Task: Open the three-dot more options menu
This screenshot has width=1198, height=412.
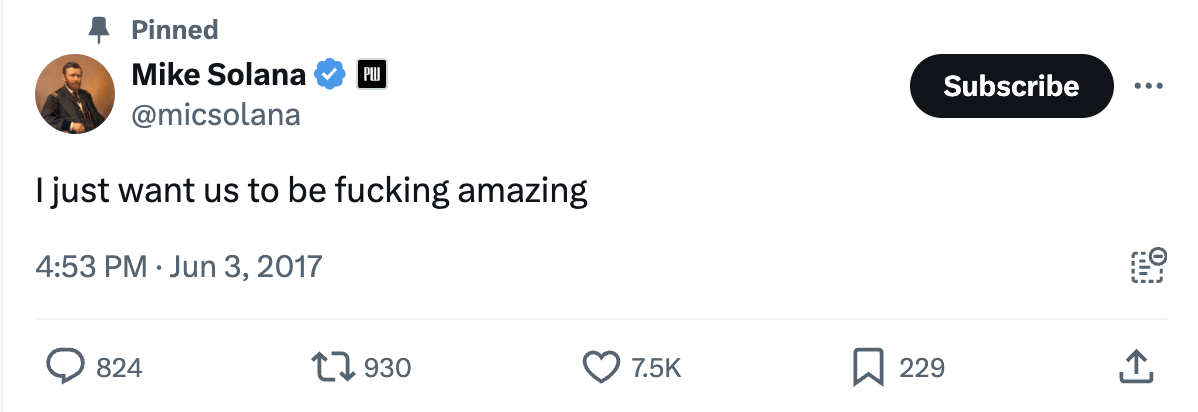Action: point(1149,87)
